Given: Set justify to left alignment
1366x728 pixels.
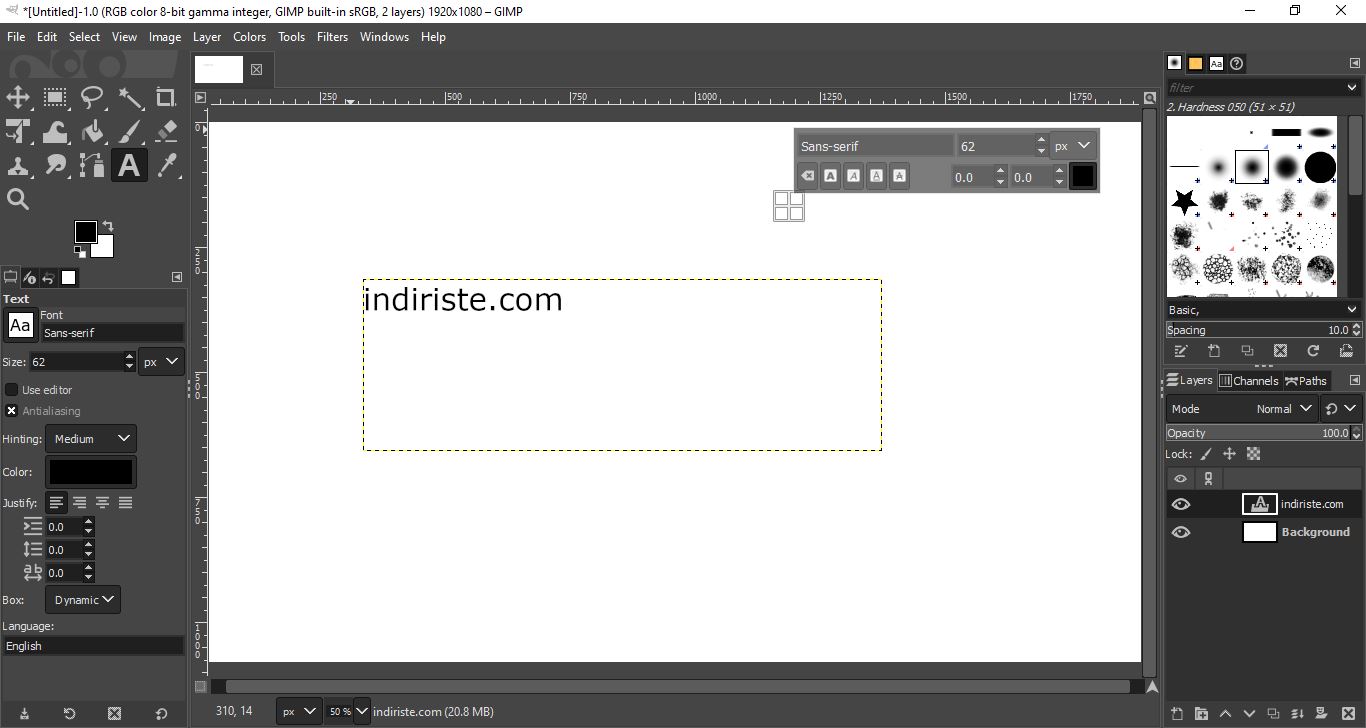Looking at the screenshot, I should 56,502.
